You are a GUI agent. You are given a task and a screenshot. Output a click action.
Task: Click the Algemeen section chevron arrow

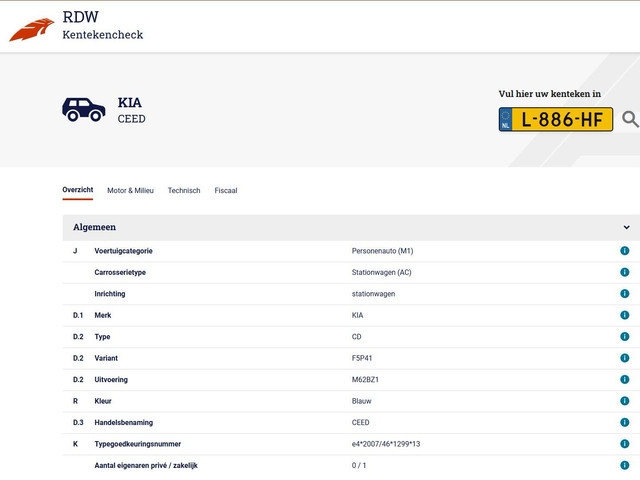tap(626, 227)
